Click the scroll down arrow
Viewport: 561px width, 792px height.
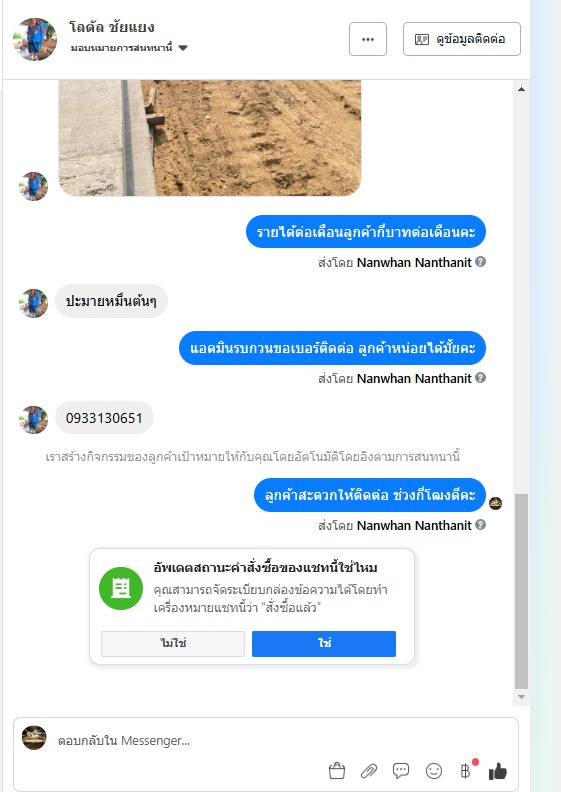pyautogui.click(x=521, y=697)
